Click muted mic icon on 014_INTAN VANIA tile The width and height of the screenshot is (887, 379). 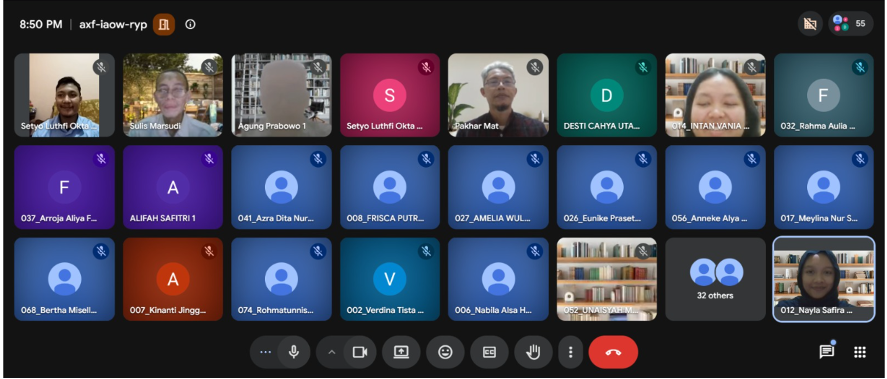(752, 67)
